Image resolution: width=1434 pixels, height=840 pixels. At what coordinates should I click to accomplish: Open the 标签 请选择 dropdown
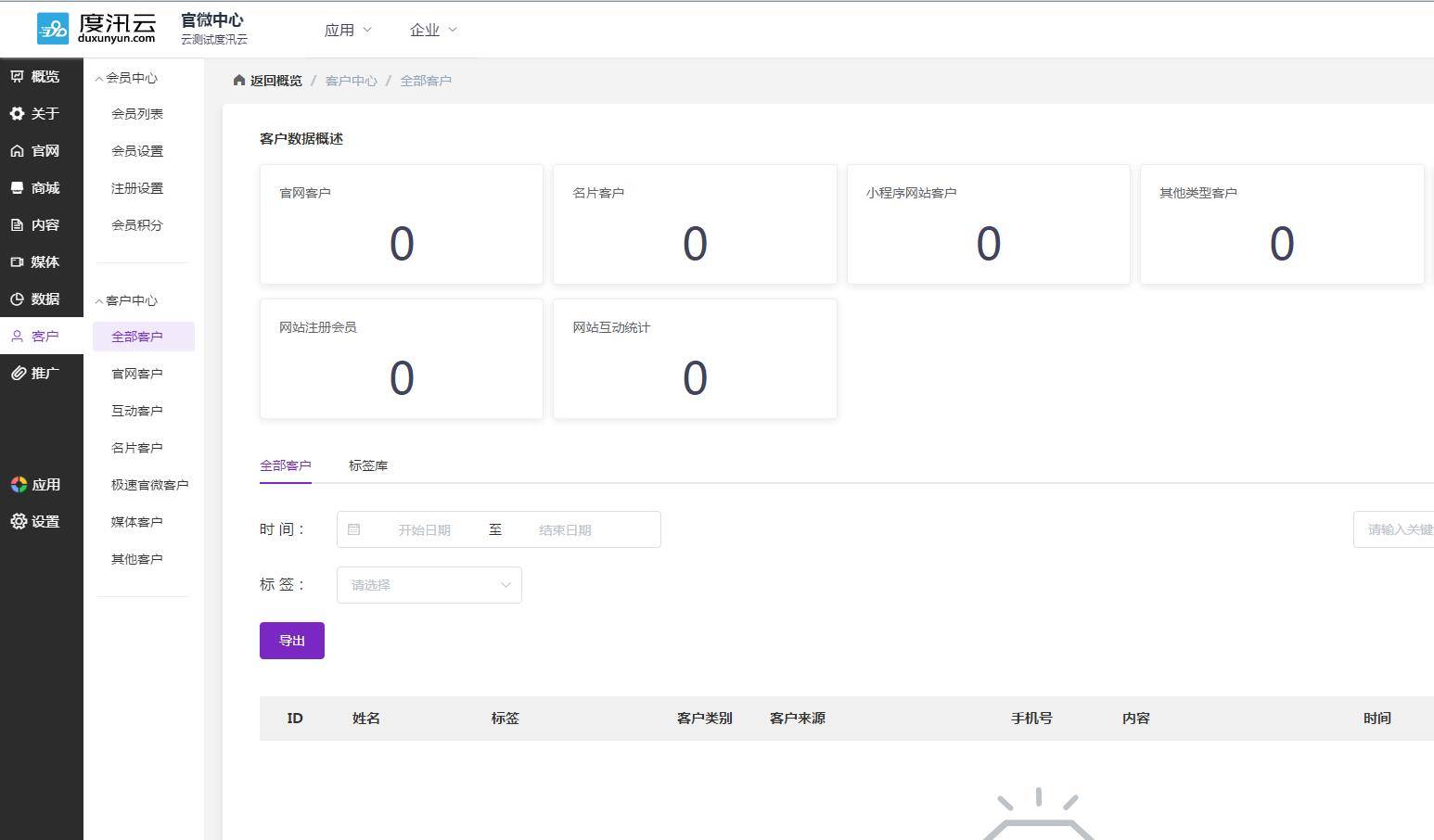click(429, 585)
